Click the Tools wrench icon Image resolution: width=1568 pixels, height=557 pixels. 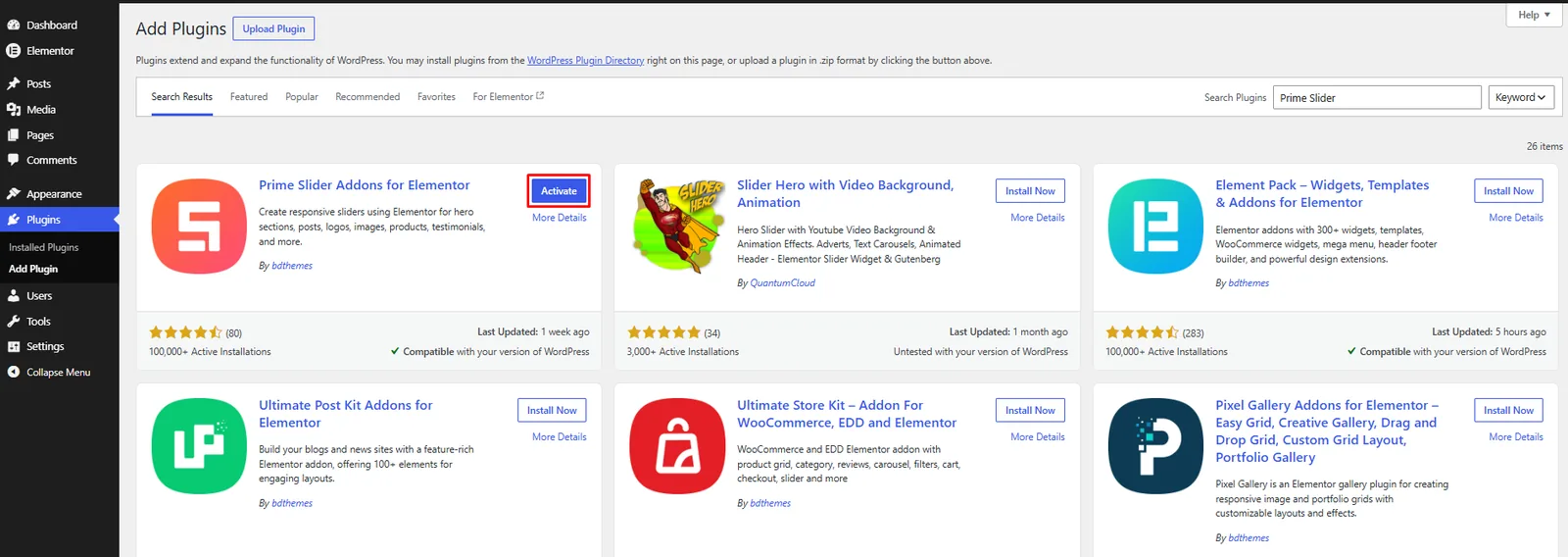coord(14,321)
